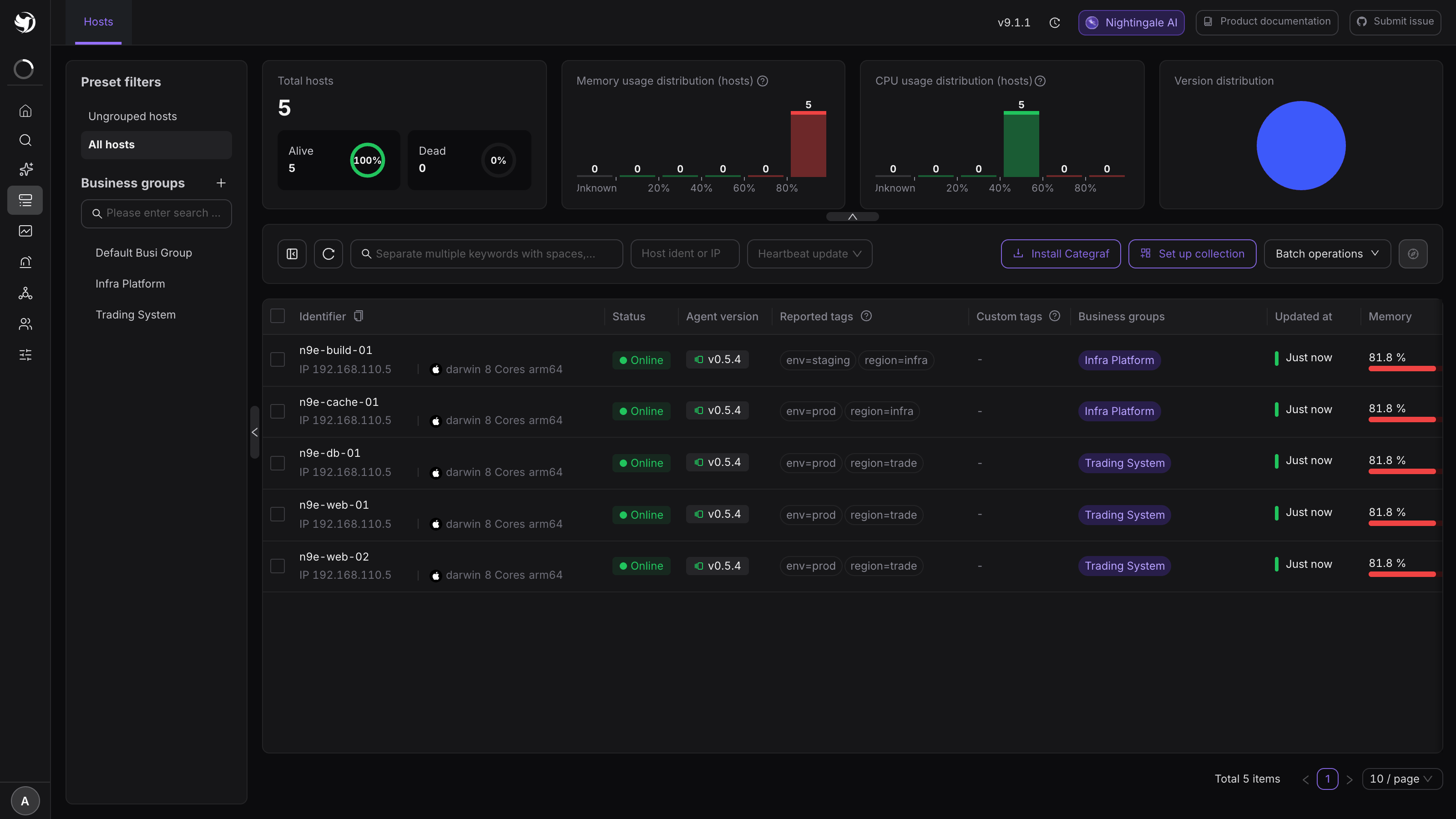Image resolution: width=1456 pixels, height=819 pixels.
Task: Open Custom tags help icon
Action: coord(1055,316)
